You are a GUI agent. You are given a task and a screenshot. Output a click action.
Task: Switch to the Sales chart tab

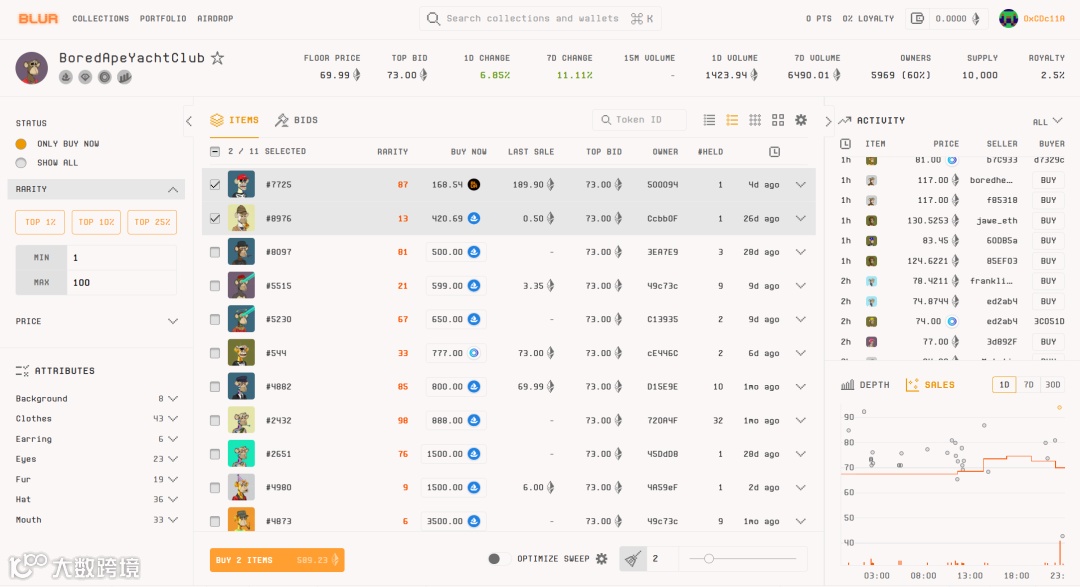(930, 385)
